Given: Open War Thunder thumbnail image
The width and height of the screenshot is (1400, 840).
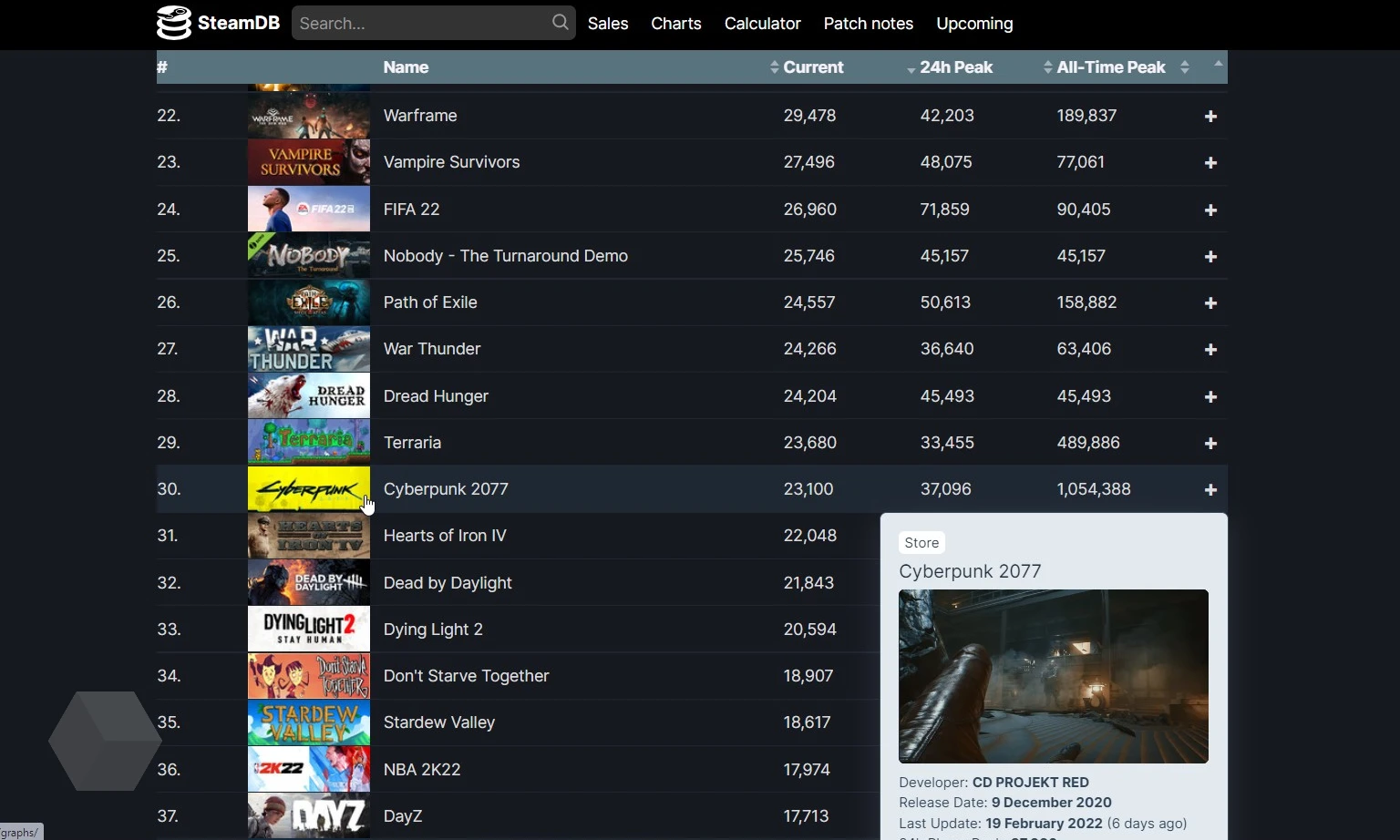Looking at the screenshot, I should click(309, 349).
